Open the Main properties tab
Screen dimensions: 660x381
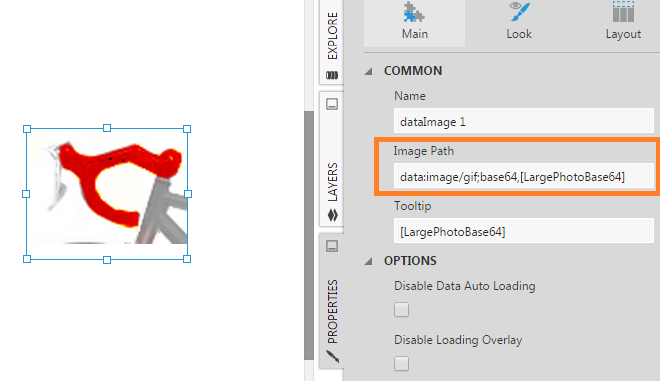tap(415, 22)
